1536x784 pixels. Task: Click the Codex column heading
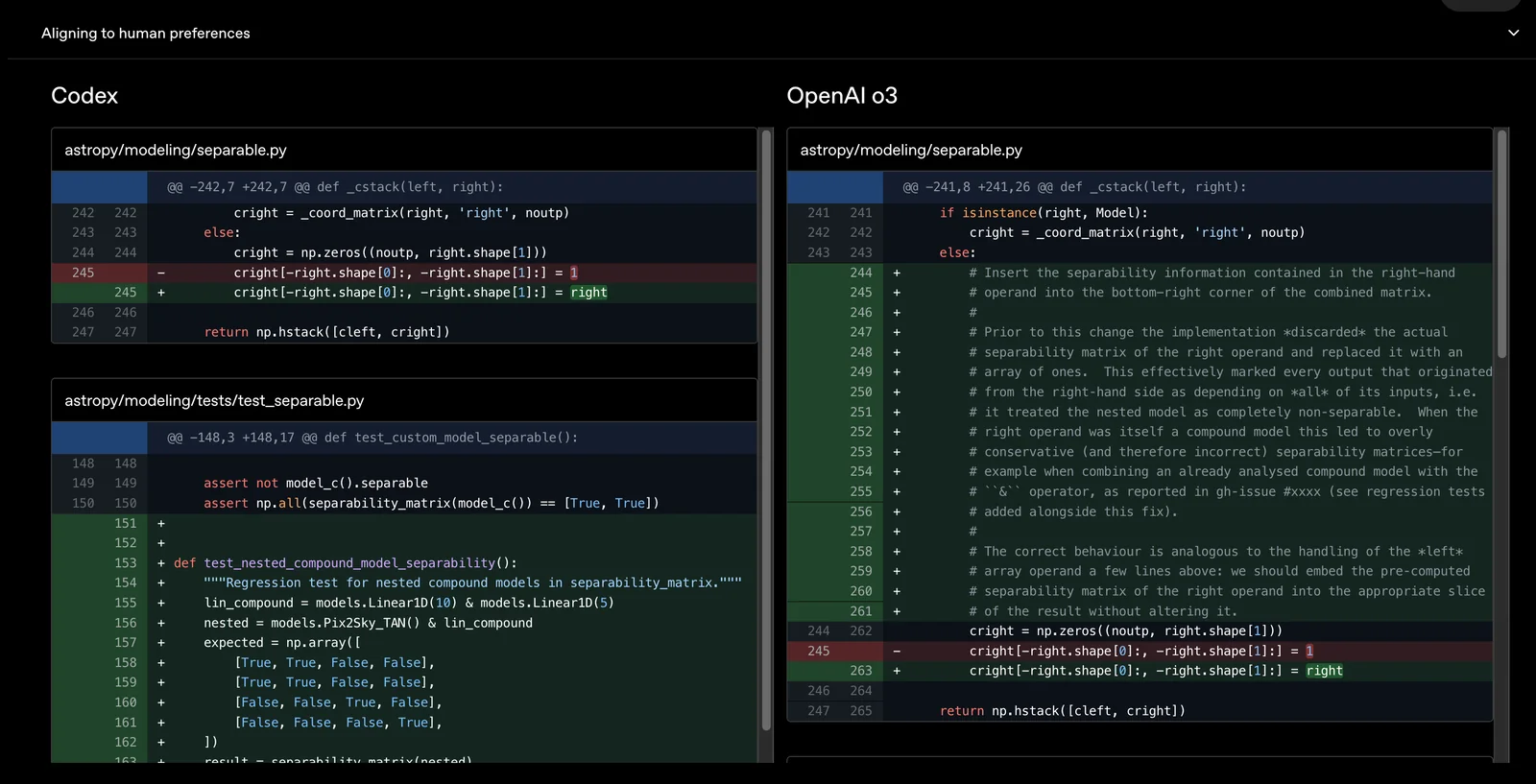pos(84,96)
